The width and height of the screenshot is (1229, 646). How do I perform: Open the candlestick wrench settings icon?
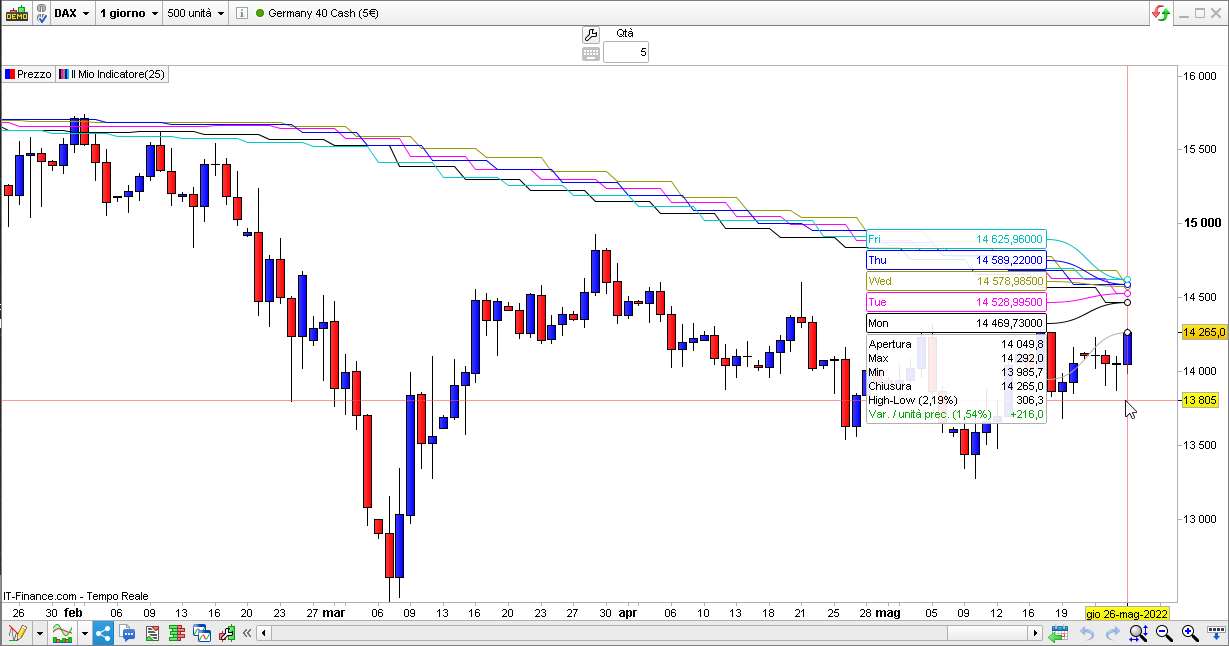[x=227, y=633]
